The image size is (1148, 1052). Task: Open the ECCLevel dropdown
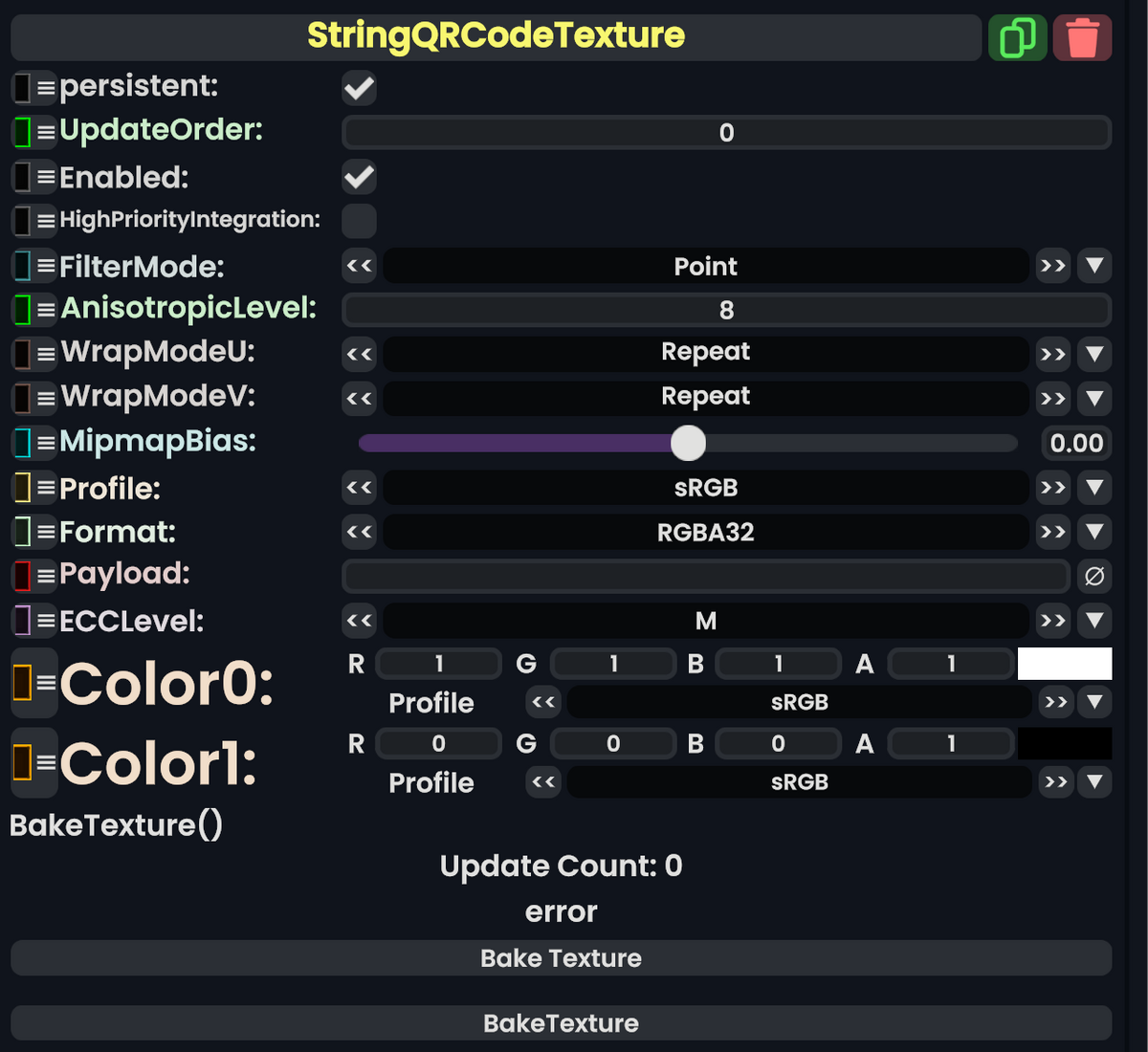click(x=1094, y=621)
